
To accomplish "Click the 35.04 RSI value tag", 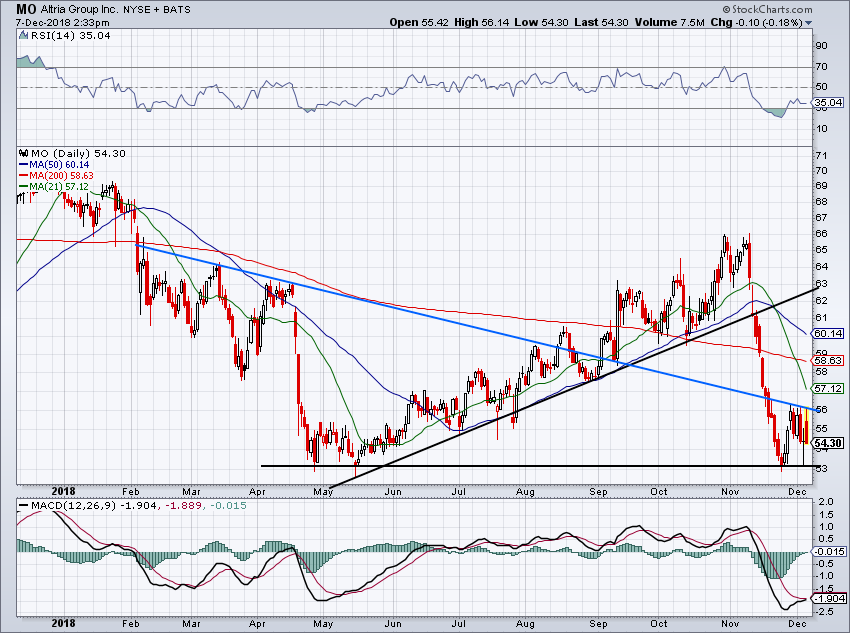I will click(x=827, y=102).
